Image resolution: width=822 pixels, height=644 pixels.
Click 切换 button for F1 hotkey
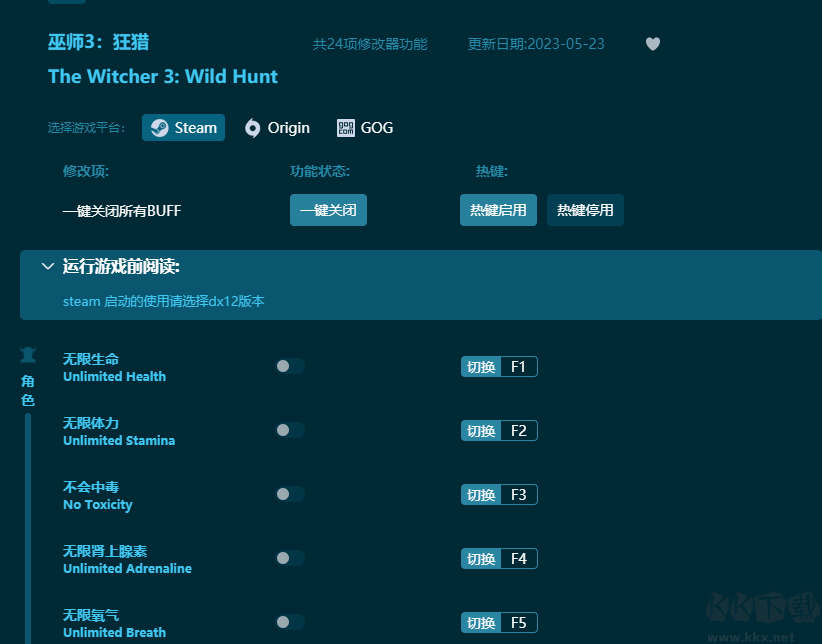pos(481,367)
